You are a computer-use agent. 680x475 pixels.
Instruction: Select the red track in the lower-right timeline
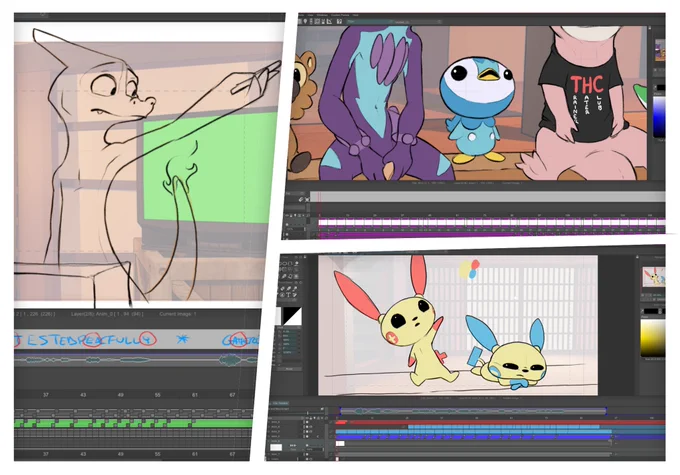coord(499,423)
